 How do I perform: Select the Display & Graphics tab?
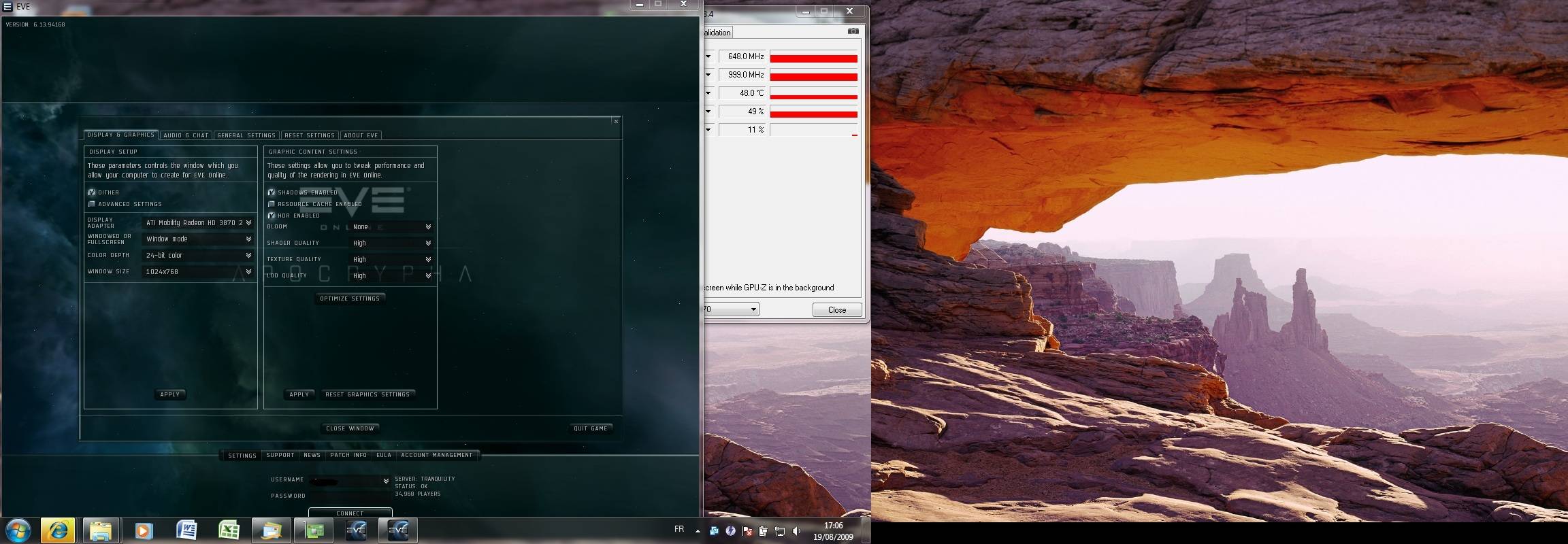coord(120,135)
